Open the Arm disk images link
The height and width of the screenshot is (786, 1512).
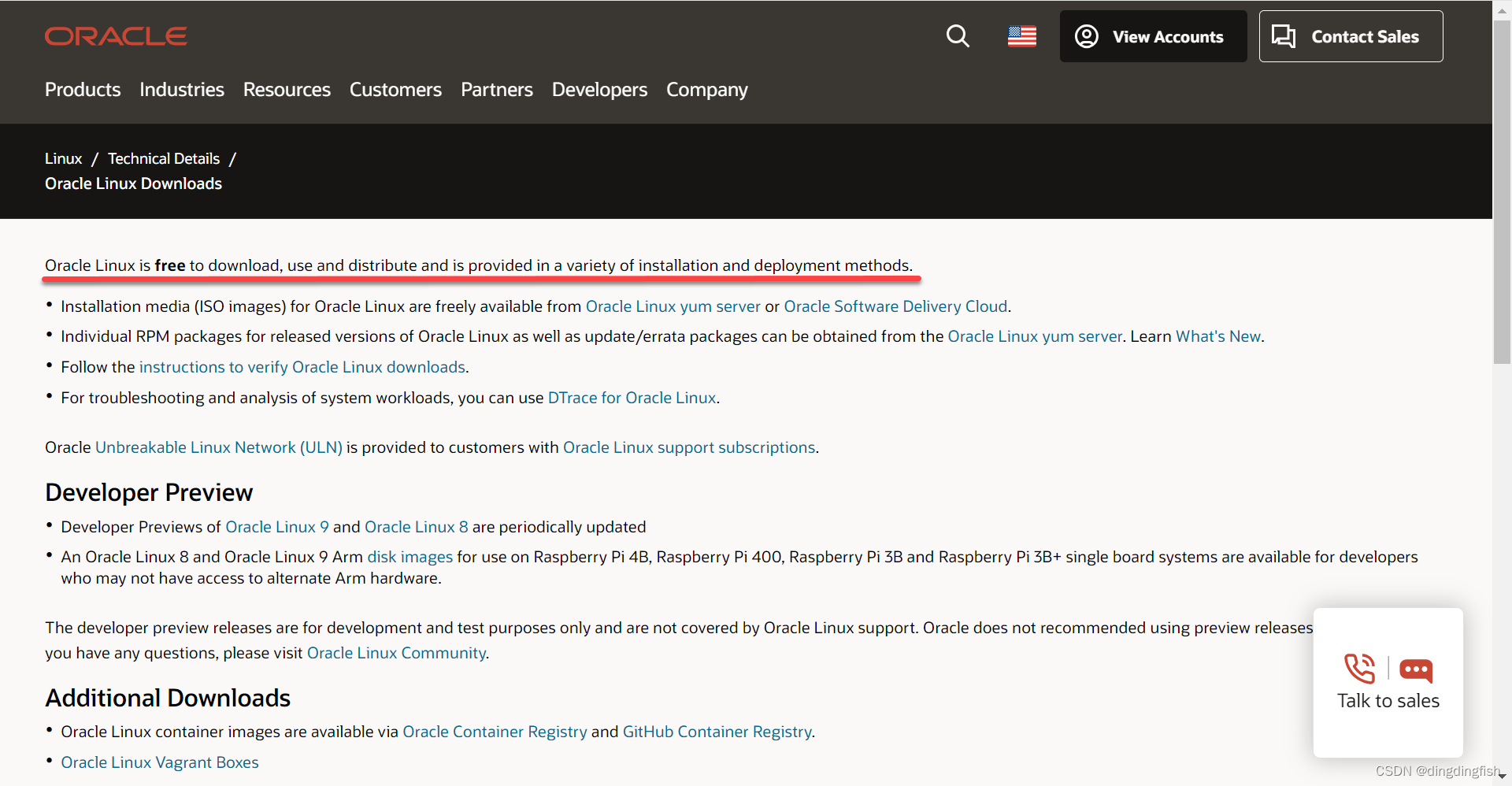tap(410, 557)
